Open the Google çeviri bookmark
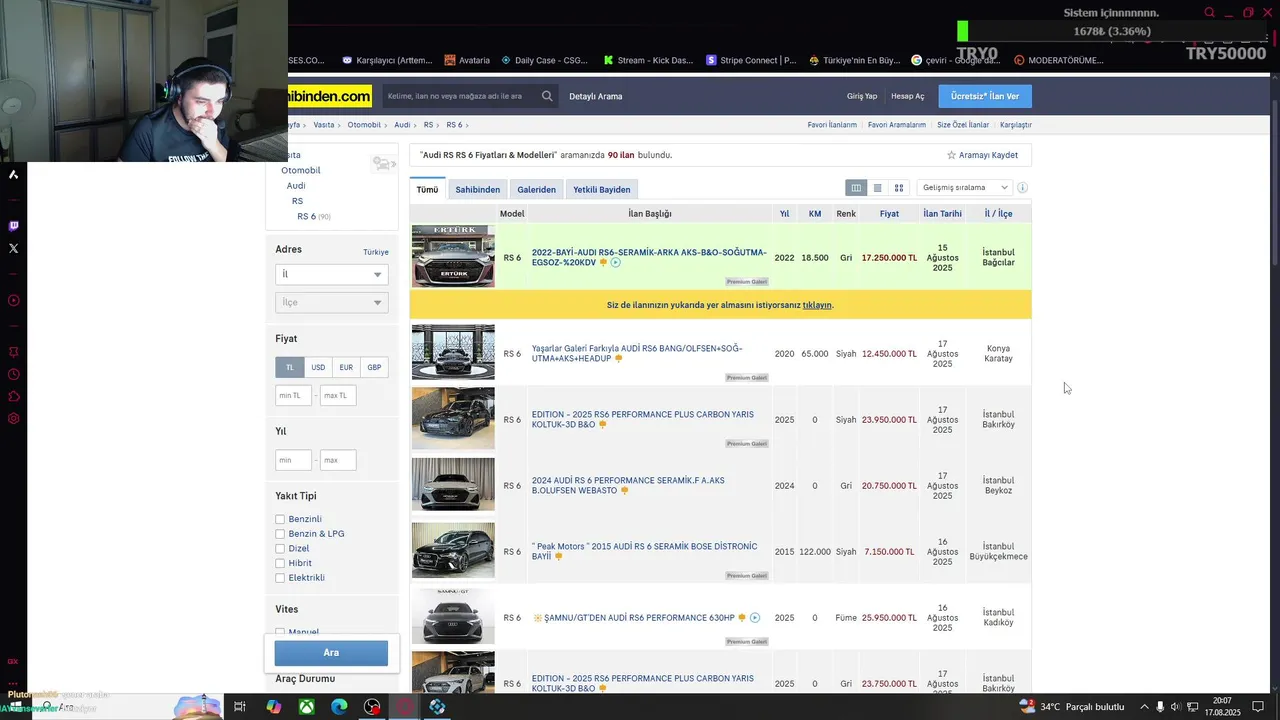Screen dimensions: 1280x720 click(x=955, y=60)
